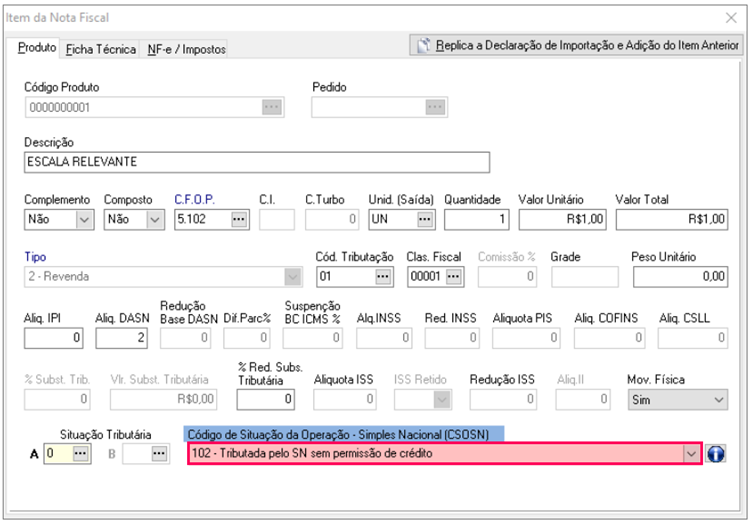Click the blue info icon beside CSOSN

(x=716, y=454)
